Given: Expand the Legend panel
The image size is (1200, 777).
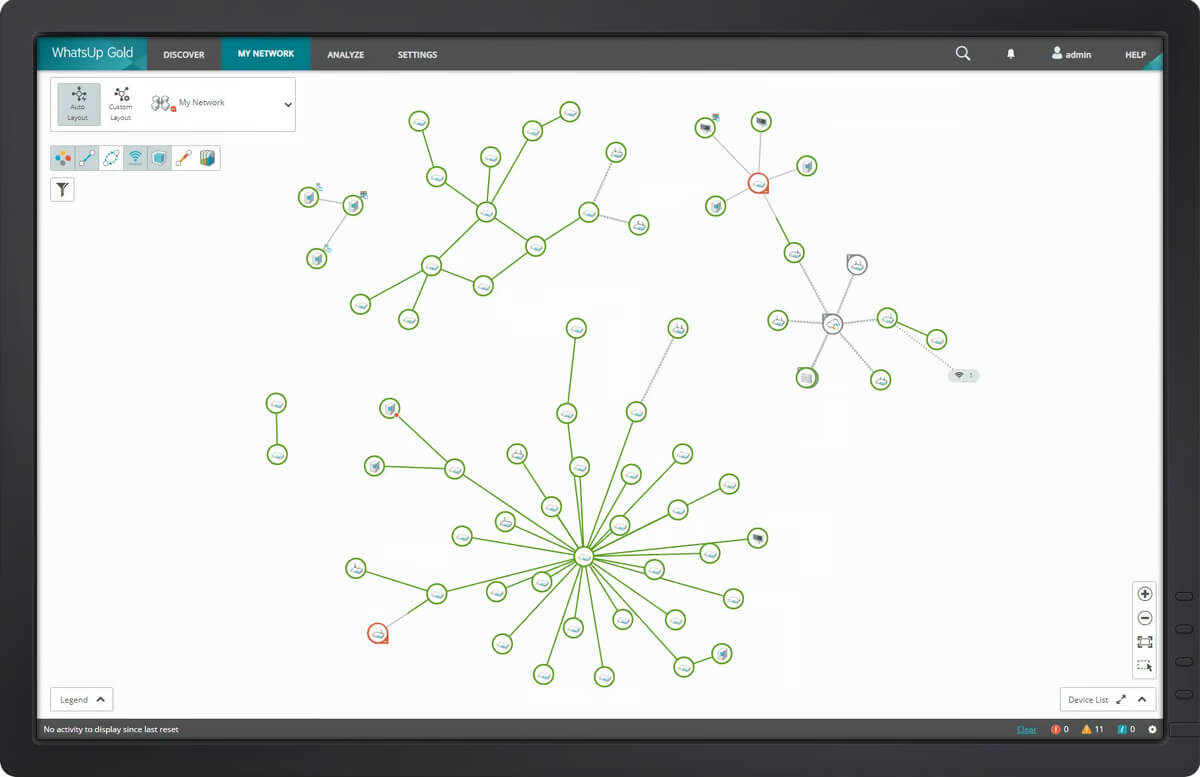Looking at the screenshot, I should click(82, 699).
